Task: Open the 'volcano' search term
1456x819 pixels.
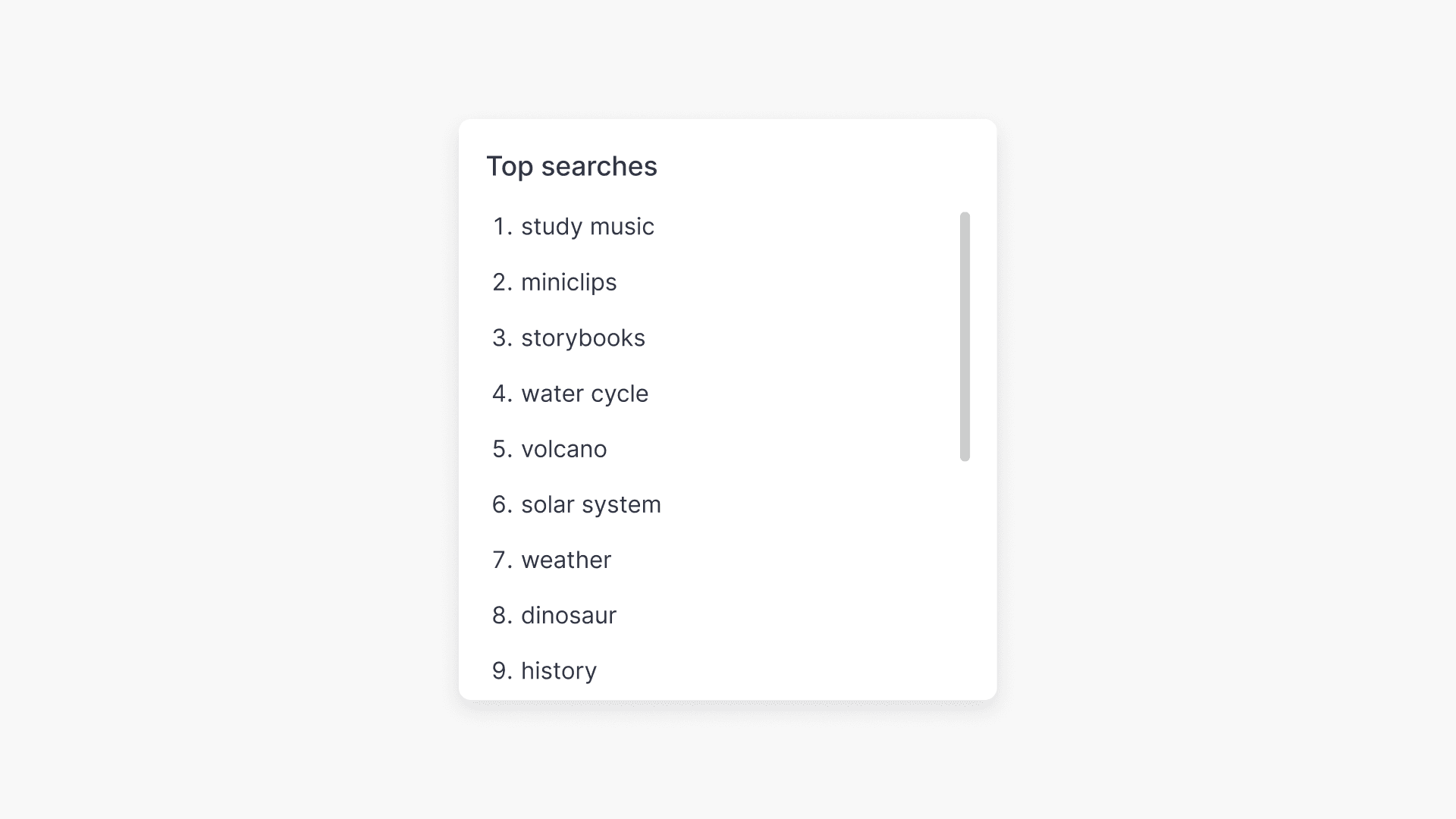Action: click(563, 448)
